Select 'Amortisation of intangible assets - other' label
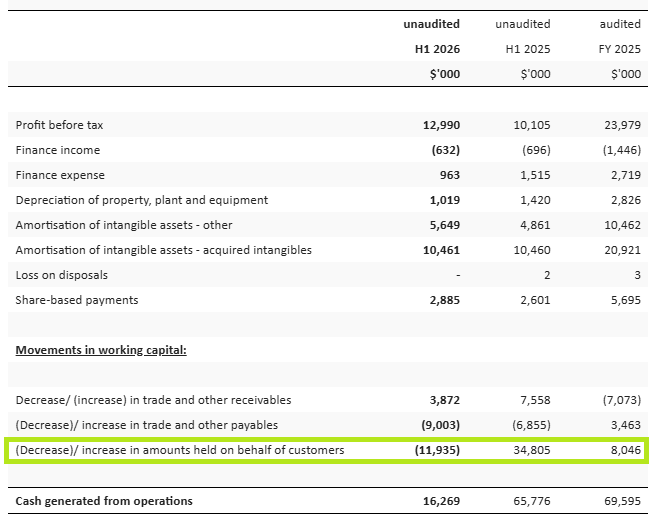The image size is (653, 521). (x=124, y=225)
